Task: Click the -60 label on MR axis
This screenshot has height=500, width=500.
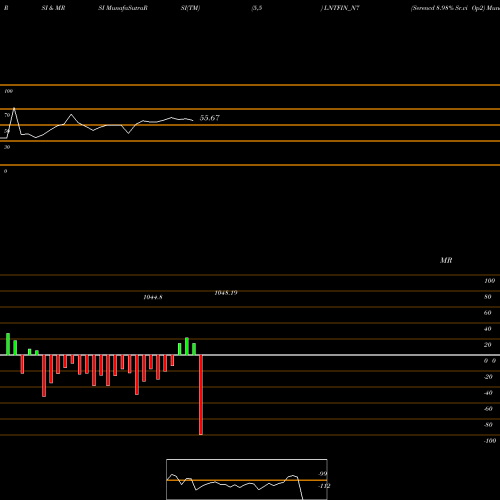Action: pos(488,409)
